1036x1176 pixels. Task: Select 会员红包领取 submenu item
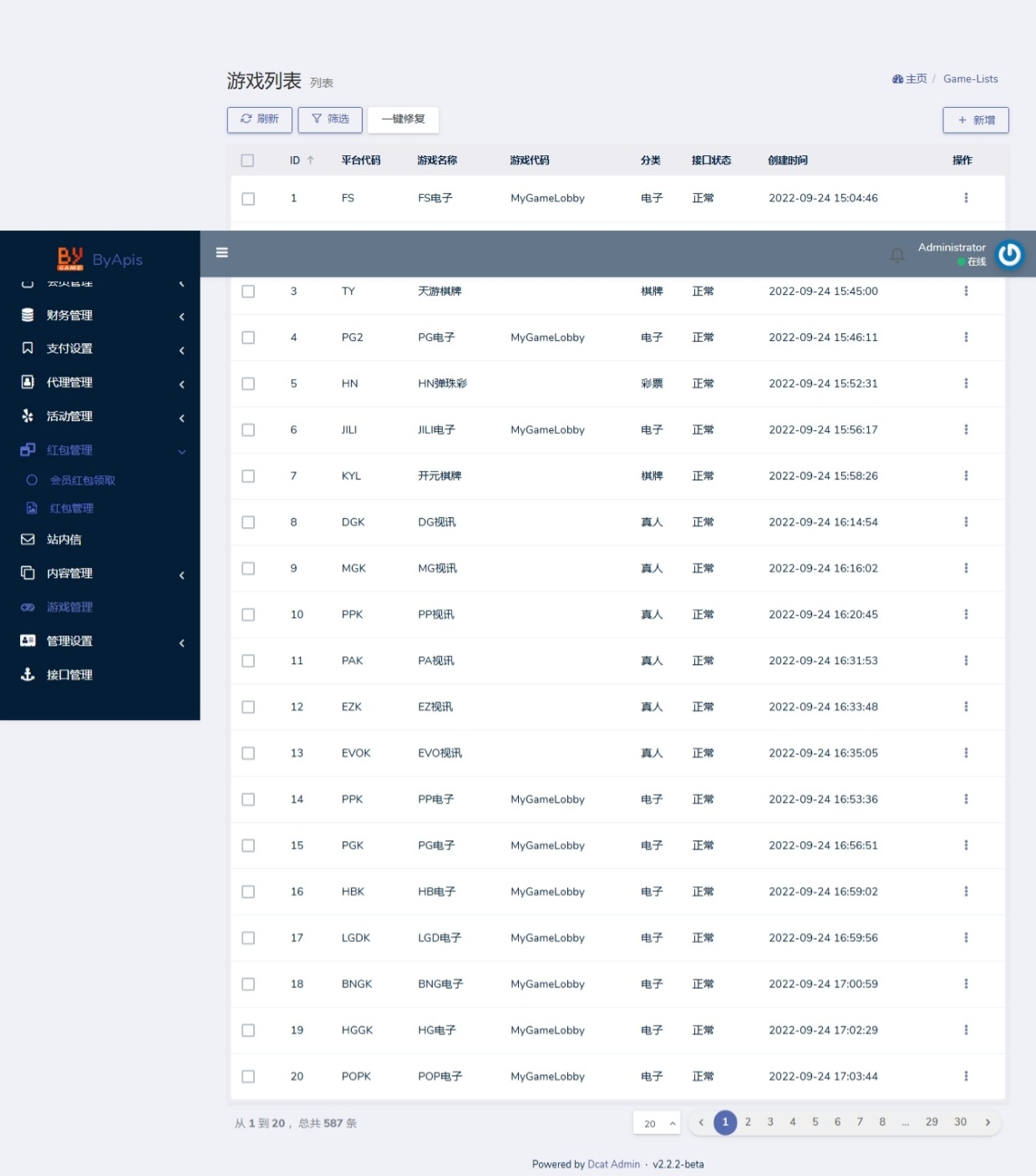click(x=82, y=480)
